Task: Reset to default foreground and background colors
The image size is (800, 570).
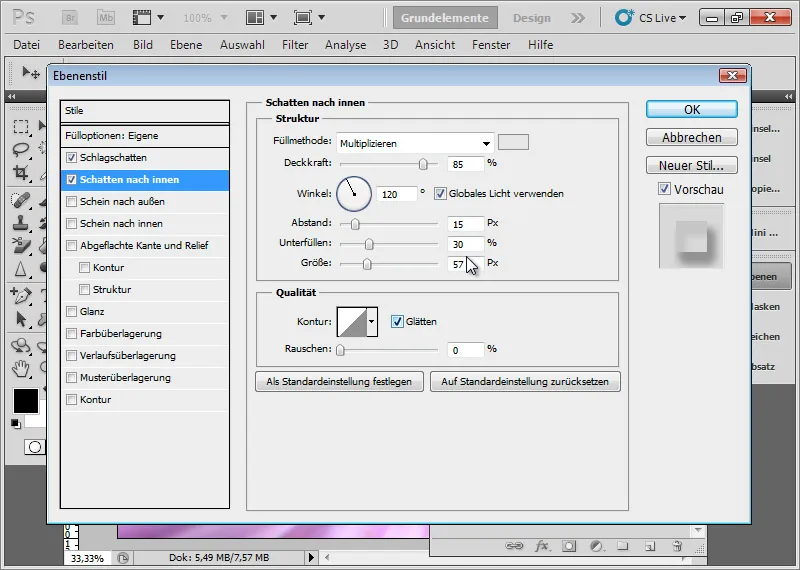Action: pyautogui.click(x=16, y=424)
